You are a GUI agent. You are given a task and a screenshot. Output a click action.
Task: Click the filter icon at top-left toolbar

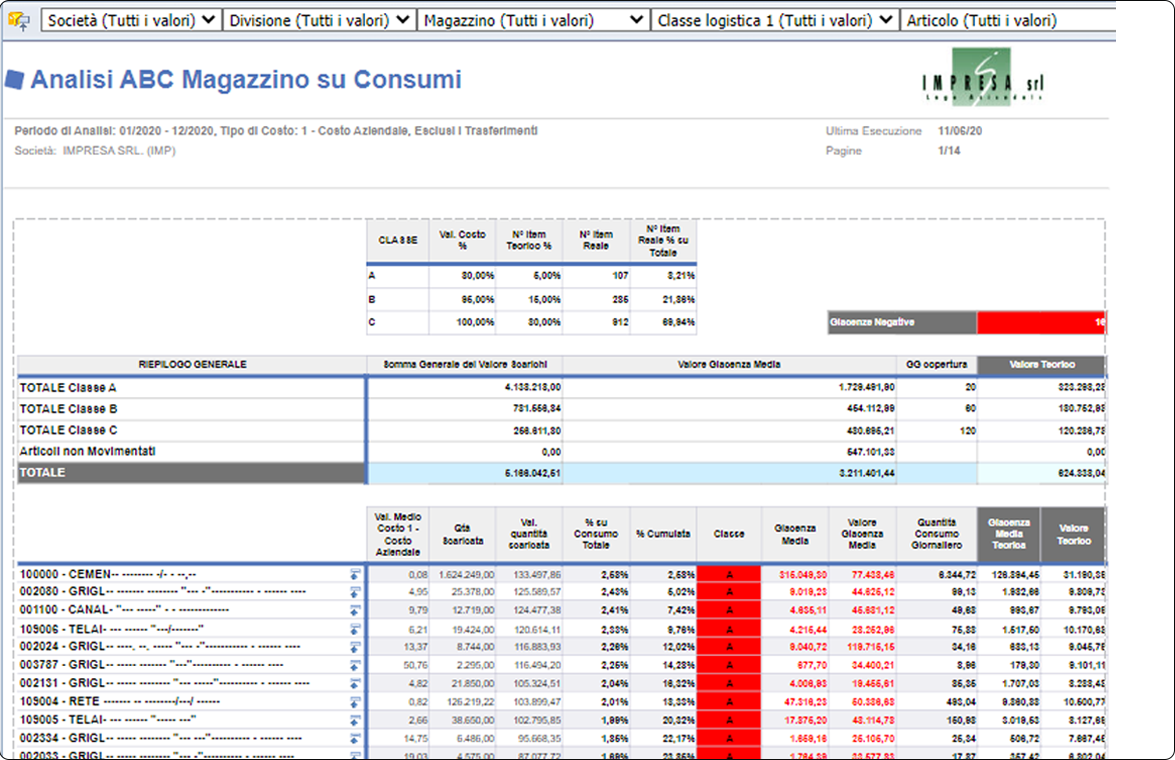pyautogui.click(x=19, y=21)
